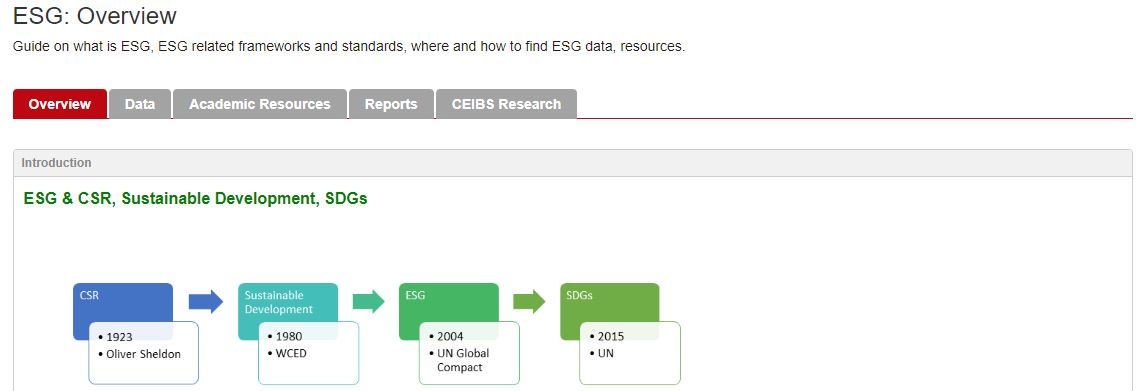
Task: Click the green 'ESG & CSR, Sustainable Development, SDGs' heading
Action: pos(195,199)
